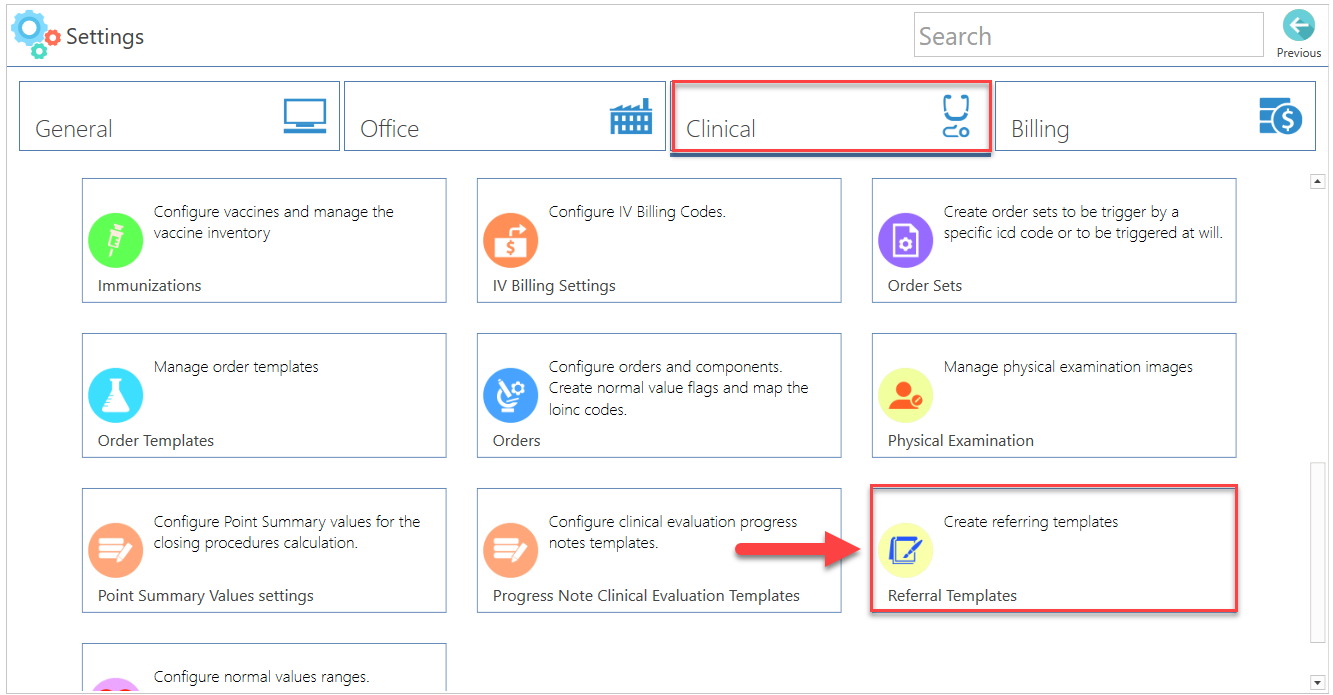Click the Referral Templates notepad icon
This screenshot has width=1333, height=695.
[906, 550]
